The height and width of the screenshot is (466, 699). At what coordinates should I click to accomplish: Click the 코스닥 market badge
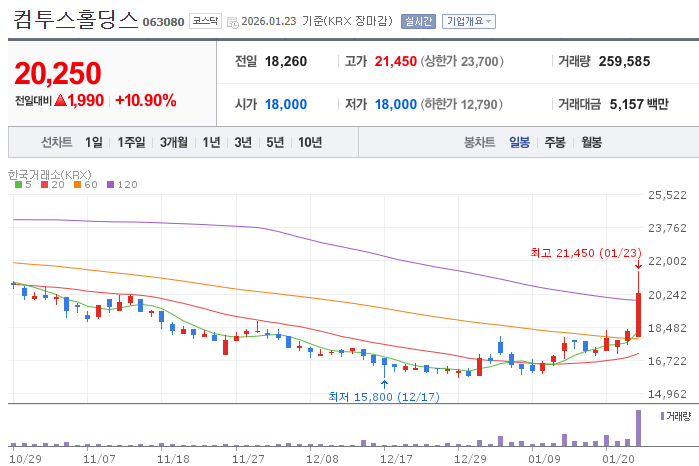205,21
